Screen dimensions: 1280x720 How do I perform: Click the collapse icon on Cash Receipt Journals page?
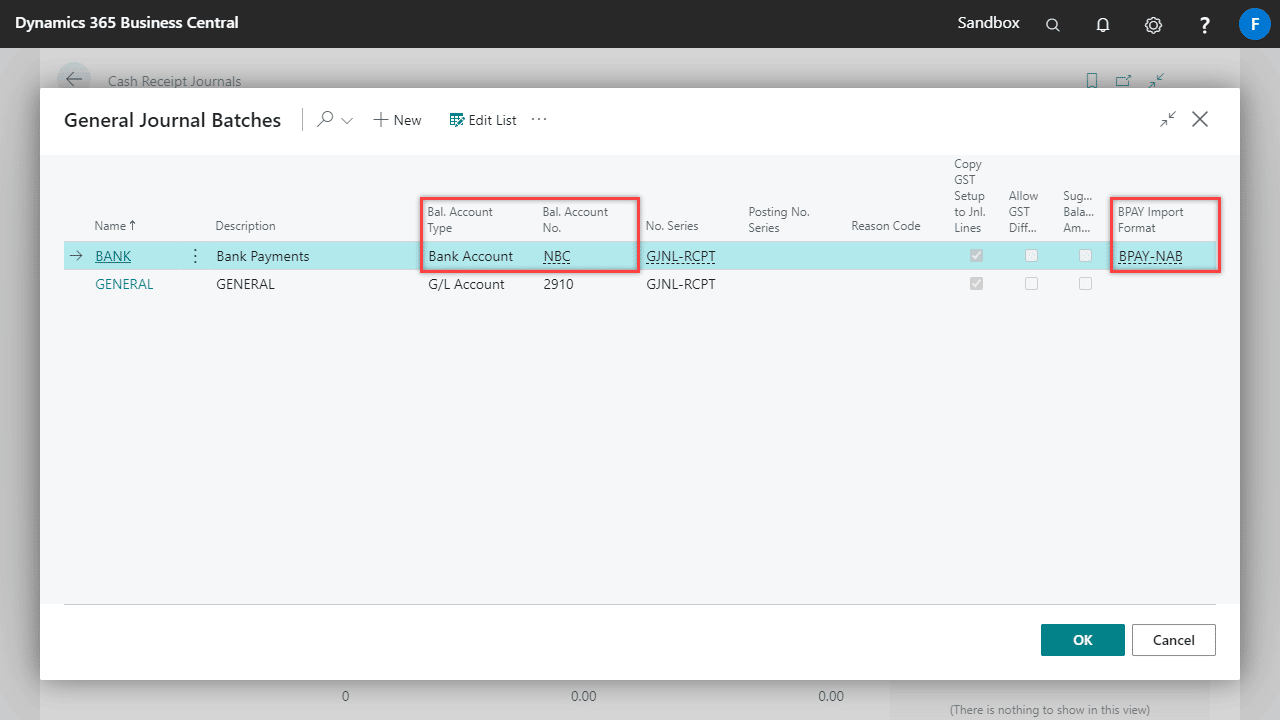[x=1156, y=81]
